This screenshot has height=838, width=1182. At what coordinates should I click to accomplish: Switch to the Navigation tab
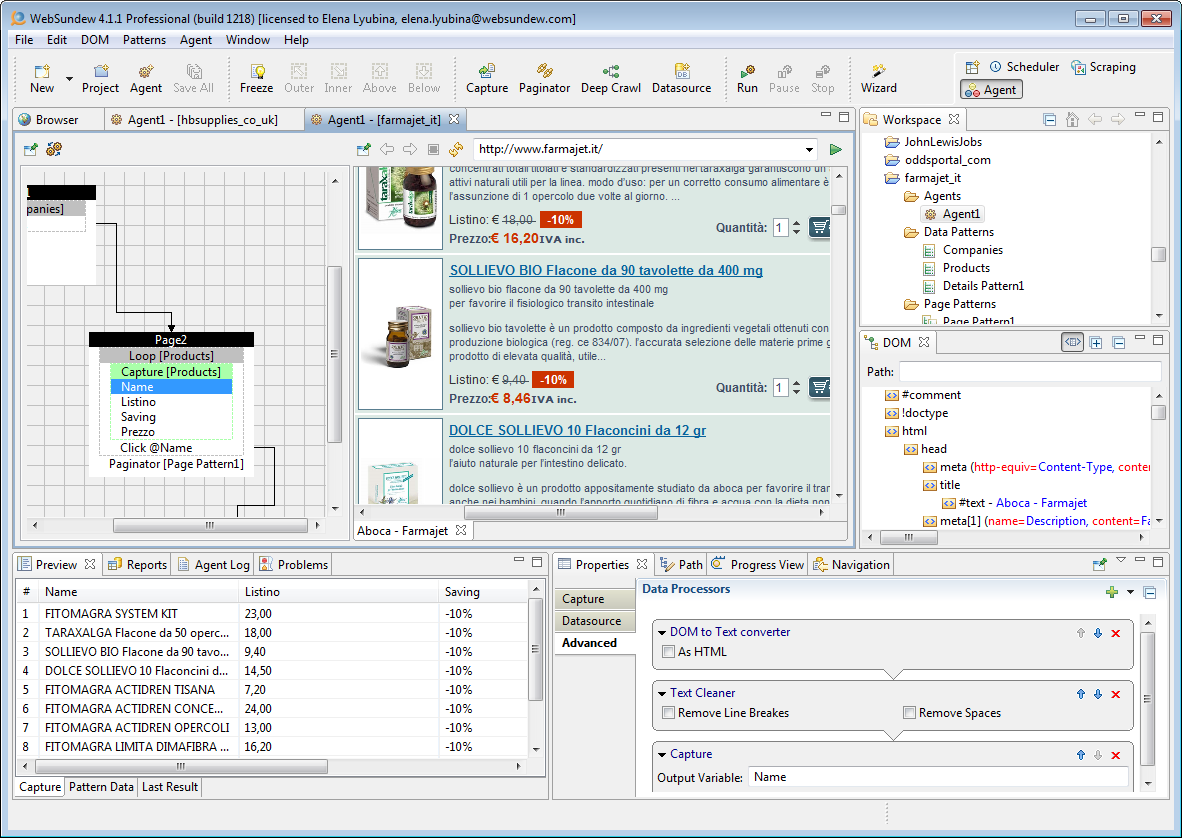852,564
